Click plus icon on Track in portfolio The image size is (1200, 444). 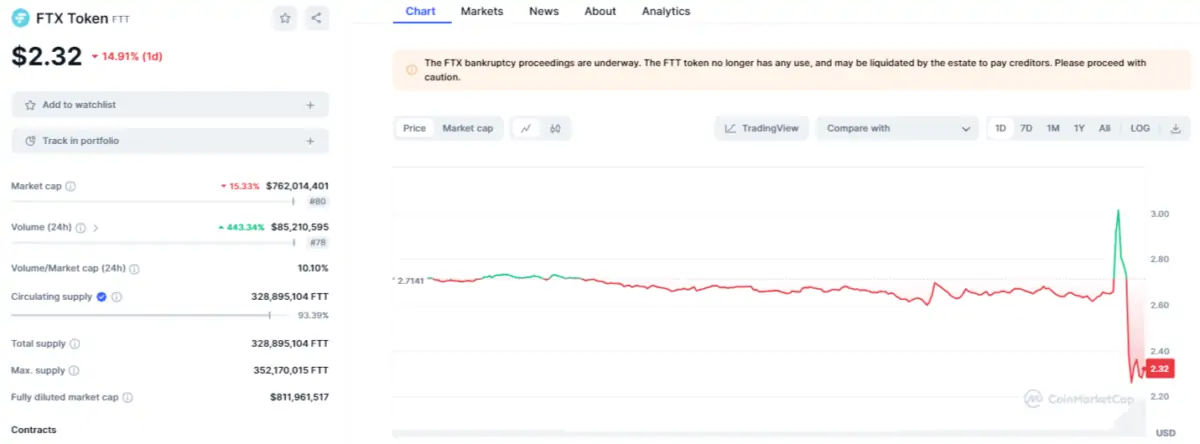coord(310,141)
